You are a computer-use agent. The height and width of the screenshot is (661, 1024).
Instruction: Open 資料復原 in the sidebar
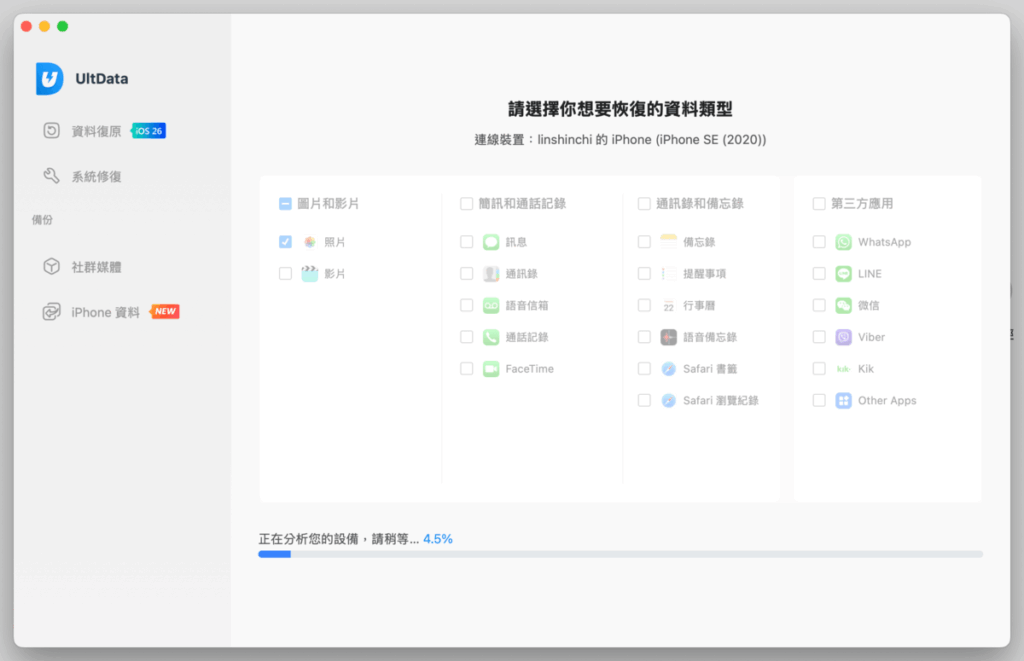click(x=96, y=131)
